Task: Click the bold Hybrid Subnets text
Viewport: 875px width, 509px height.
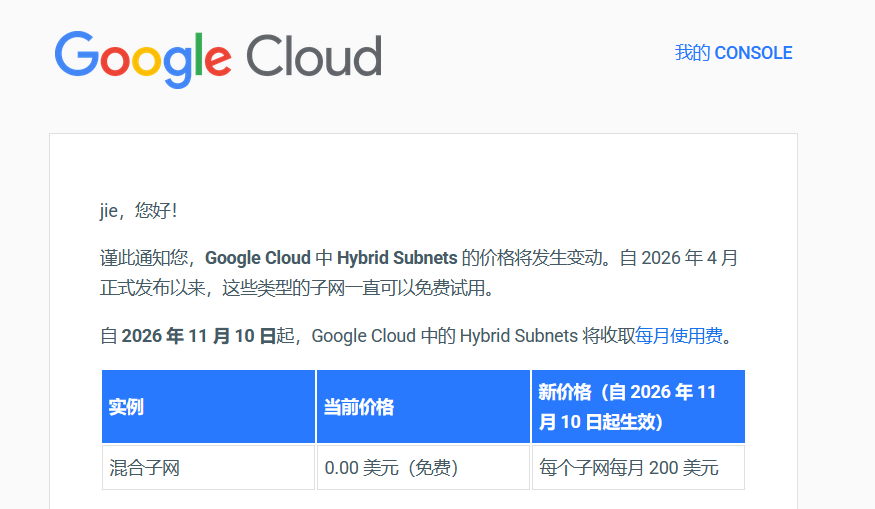Action: (397, 258)
